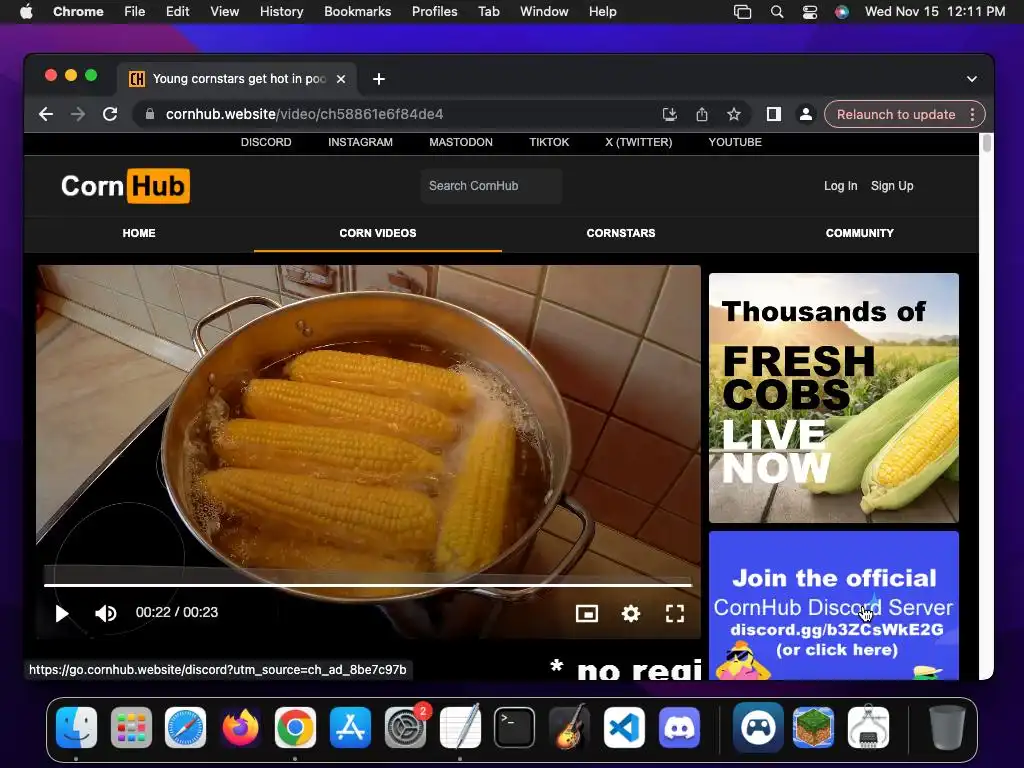The width and height of the screenshot is (1024, 768).
Task: Open Fresh Cobs Live Now ad
Action: point(834,398)
